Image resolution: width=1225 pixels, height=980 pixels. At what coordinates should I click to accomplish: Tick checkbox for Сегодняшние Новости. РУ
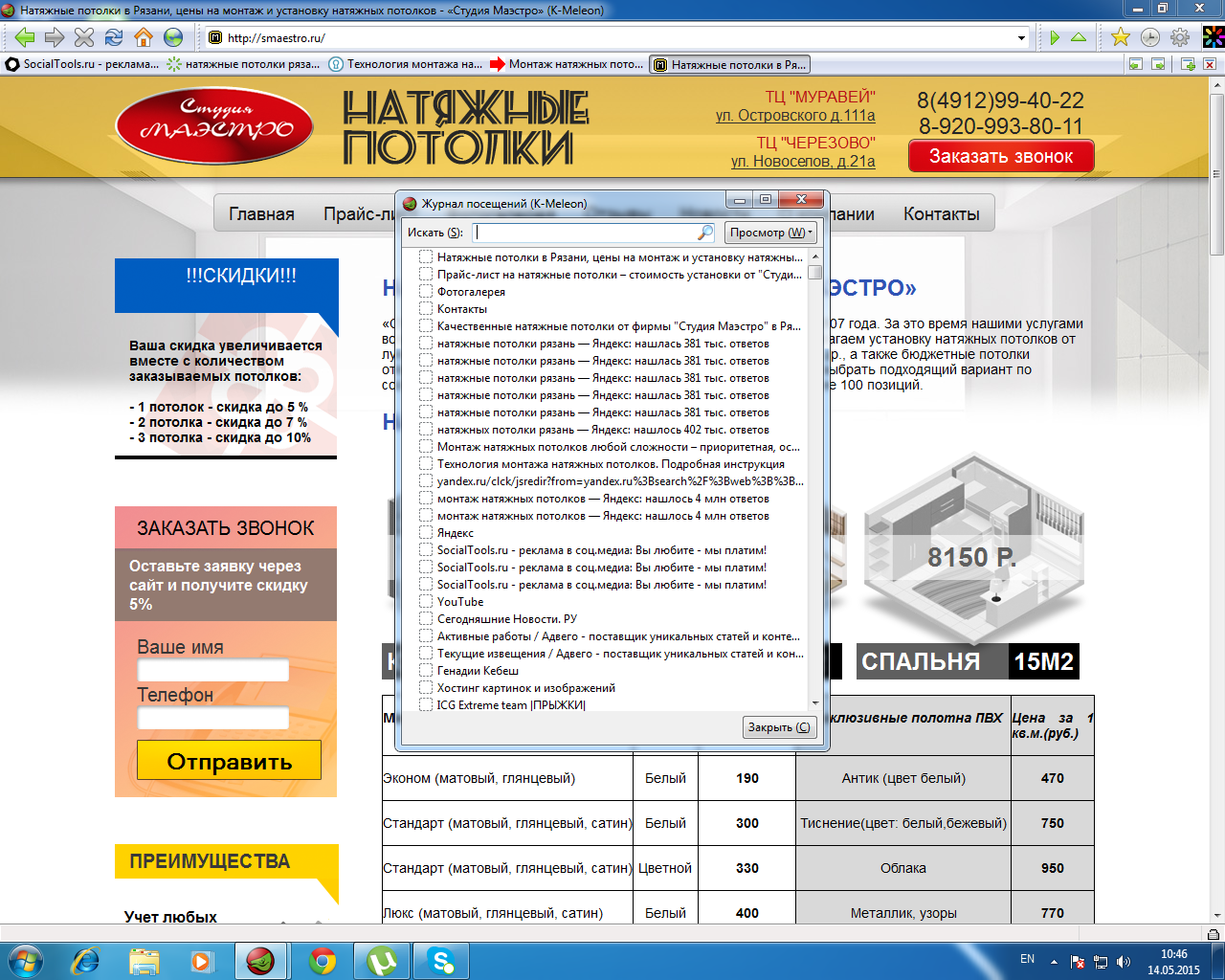[x=426, y=619]
